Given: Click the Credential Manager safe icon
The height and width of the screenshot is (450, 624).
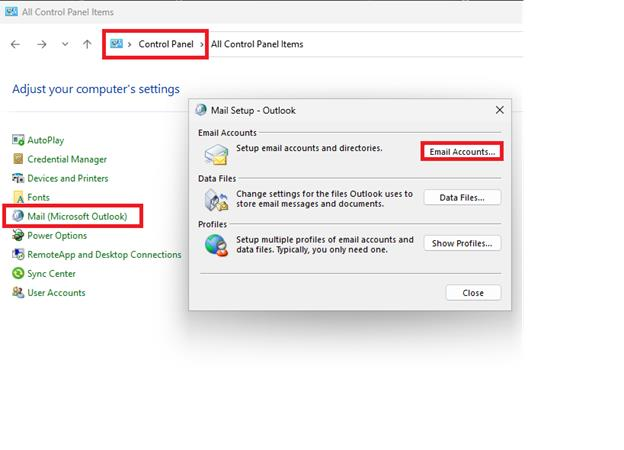Looking at the screenshot, I should pyautogui.click(x=18, y=159).
